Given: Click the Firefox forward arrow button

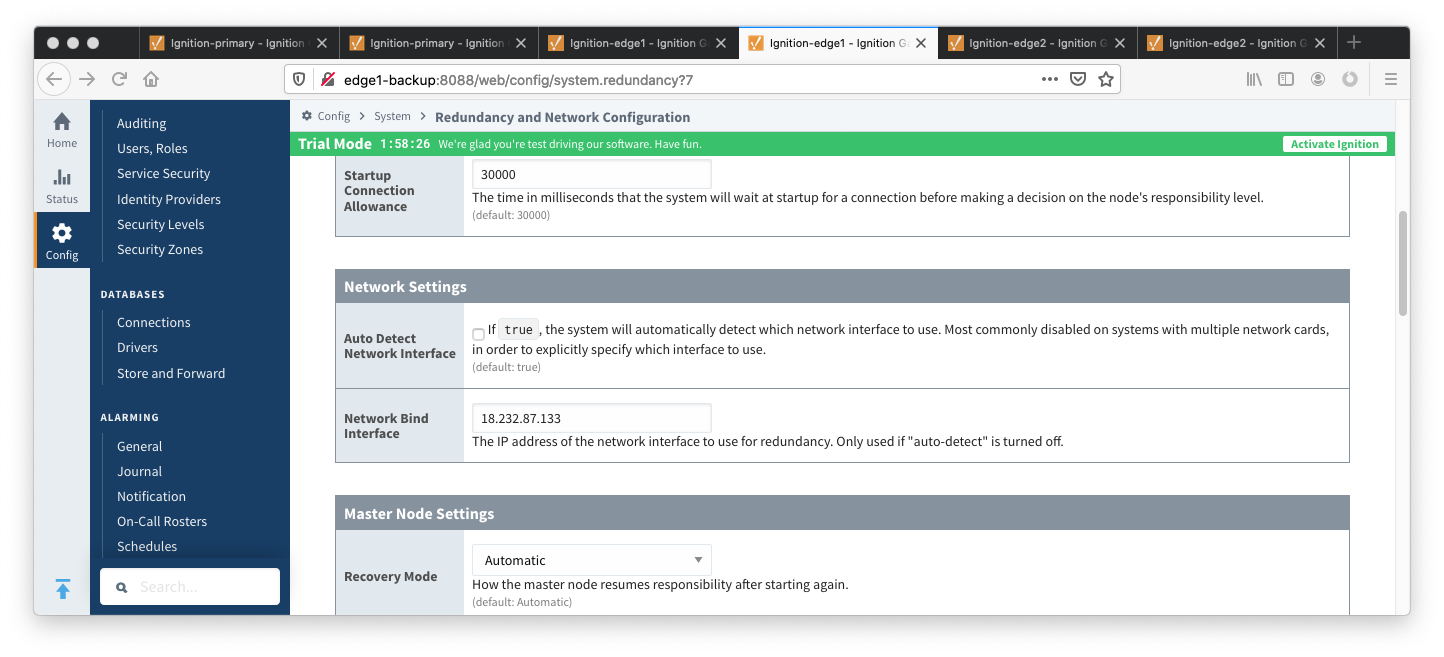Looking at the screenshot, I should point(87,79).
